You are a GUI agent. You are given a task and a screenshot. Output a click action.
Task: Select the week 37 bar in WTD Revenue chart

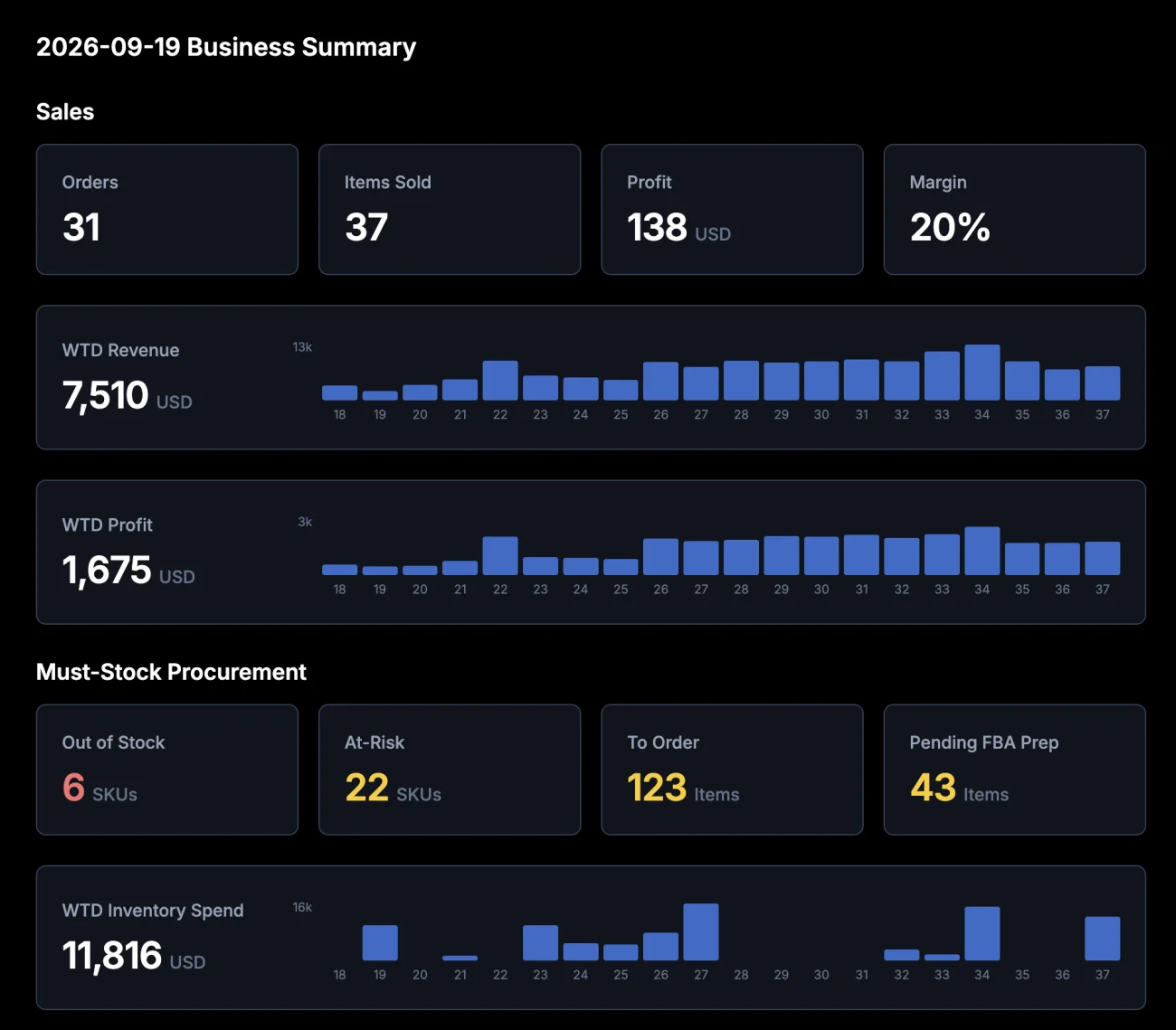click(1103, 383)
